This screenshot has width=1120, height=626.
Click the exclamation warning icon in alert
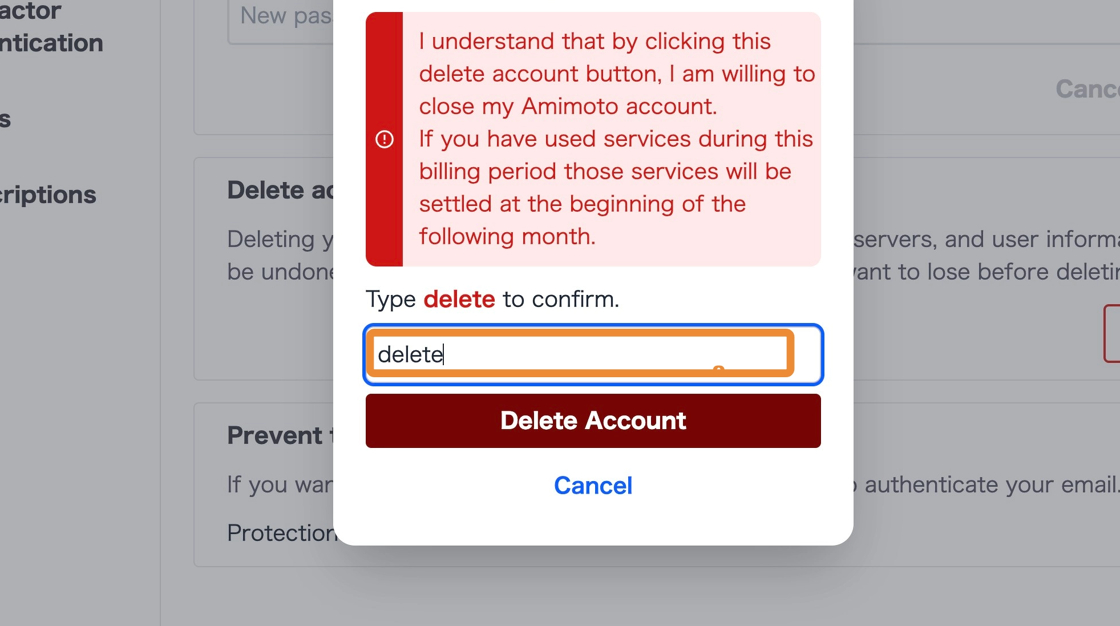(x=384, y=139)
